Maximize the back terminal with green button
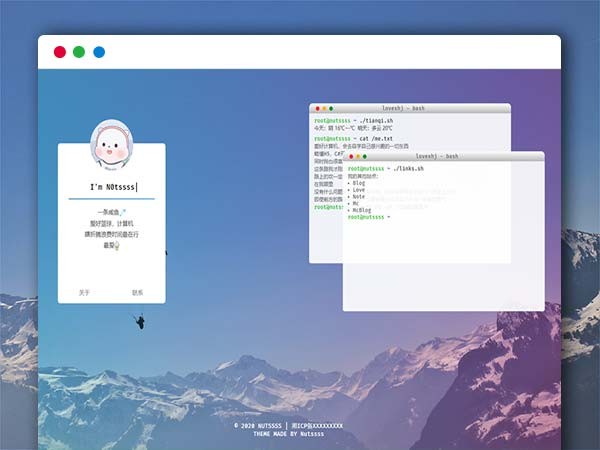 click(x=330, y=108)
